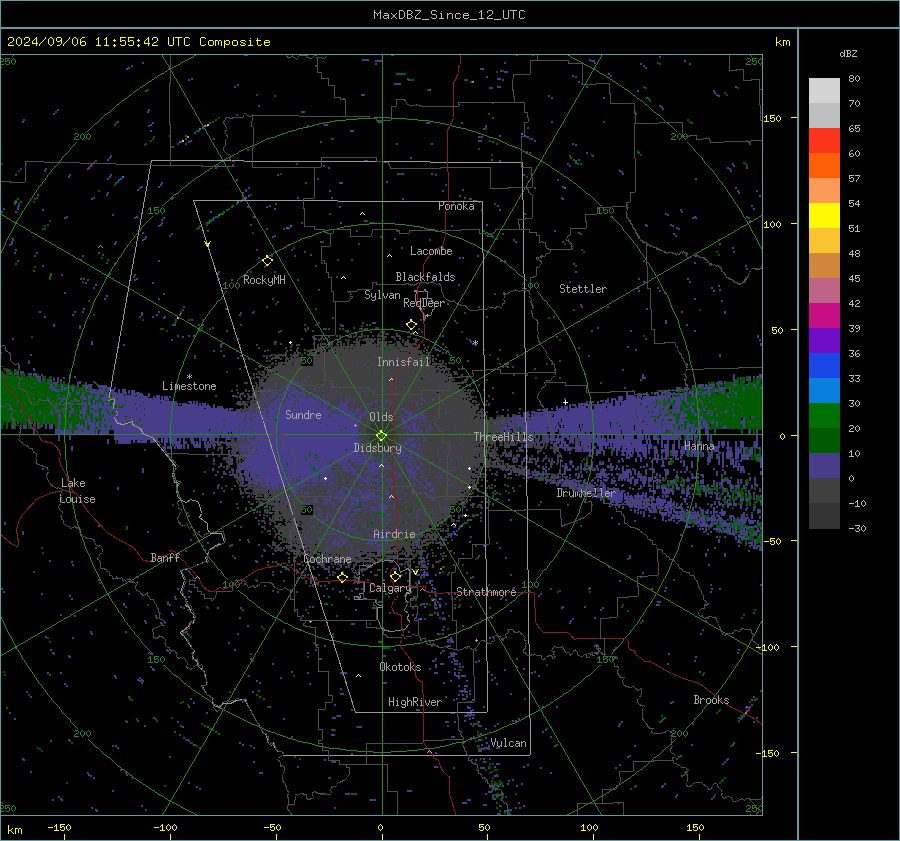
Task: Click the RockyMH label
Action: tap(264, 280)
